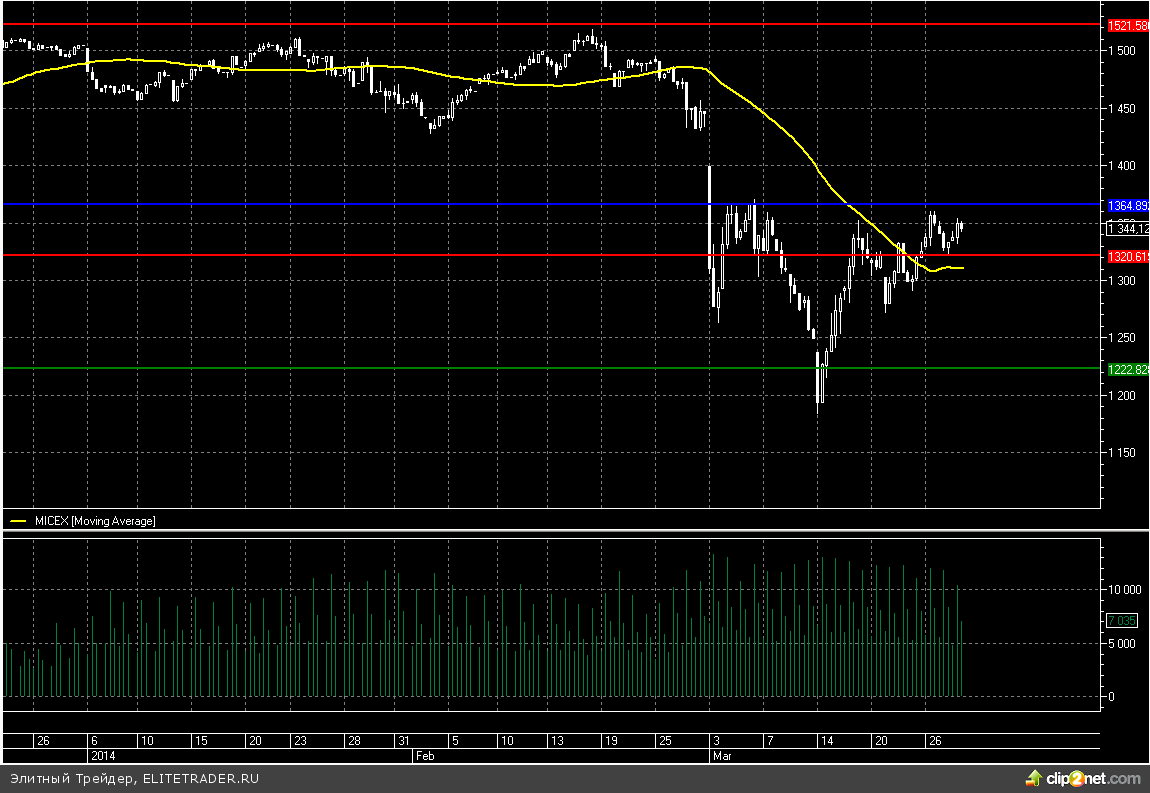Click the 7.035 volume value tag
This screenshot has height=793, width=1150.
click(1122, 621)
